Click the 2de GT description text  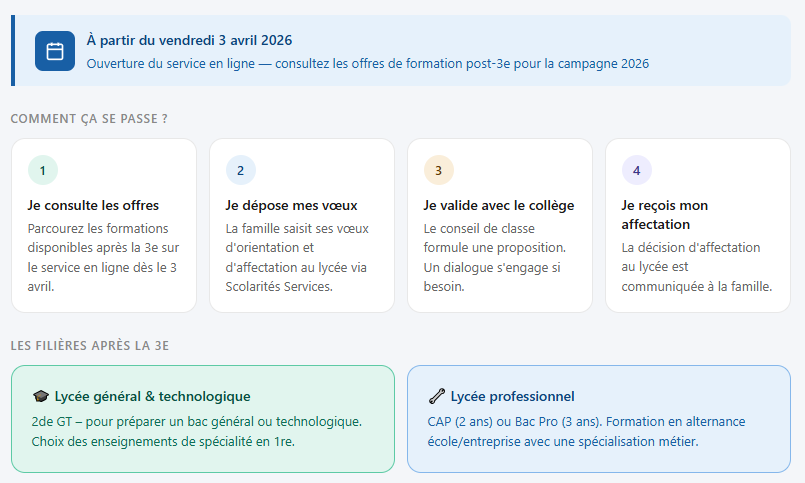[x=196, y=431]
